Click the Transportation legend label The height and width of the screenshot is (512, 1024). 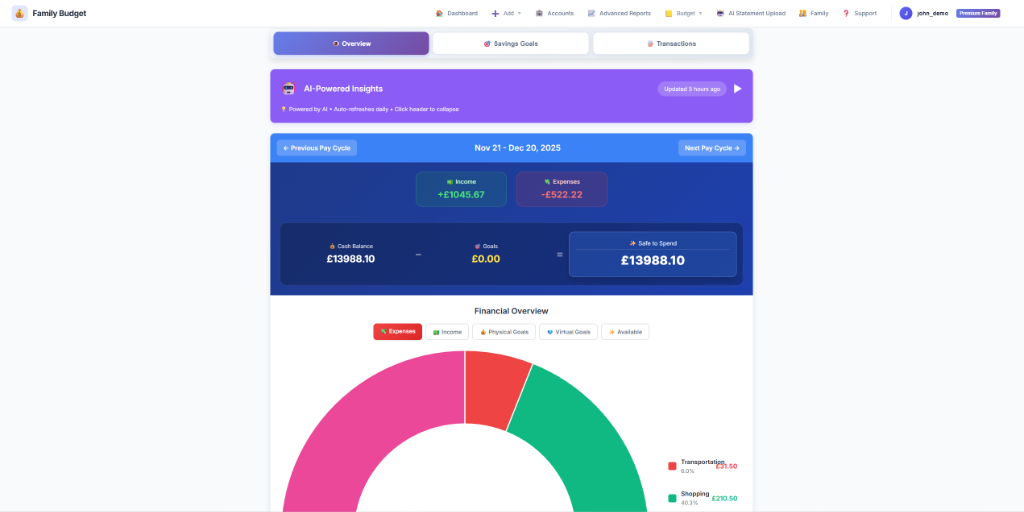(703, 462)
